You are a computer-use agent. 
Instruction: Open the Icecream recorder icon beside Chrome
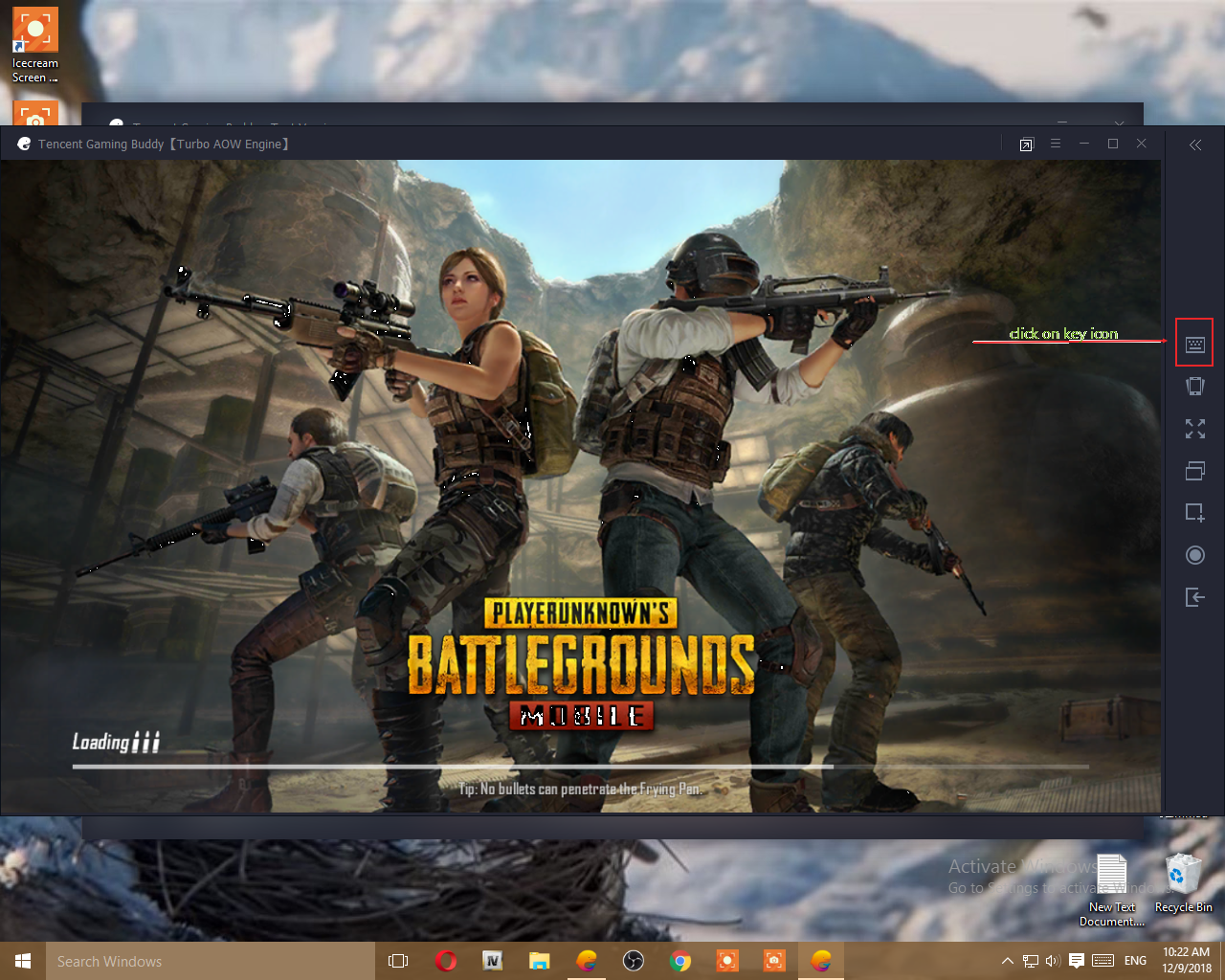[x=727, y=961]
